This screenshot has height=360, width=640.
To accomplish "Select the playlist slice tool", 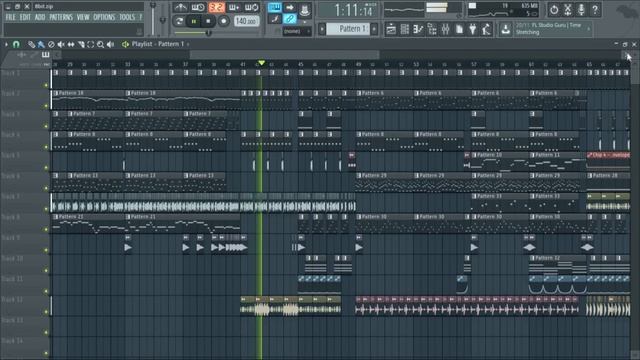I will point(81,44).
